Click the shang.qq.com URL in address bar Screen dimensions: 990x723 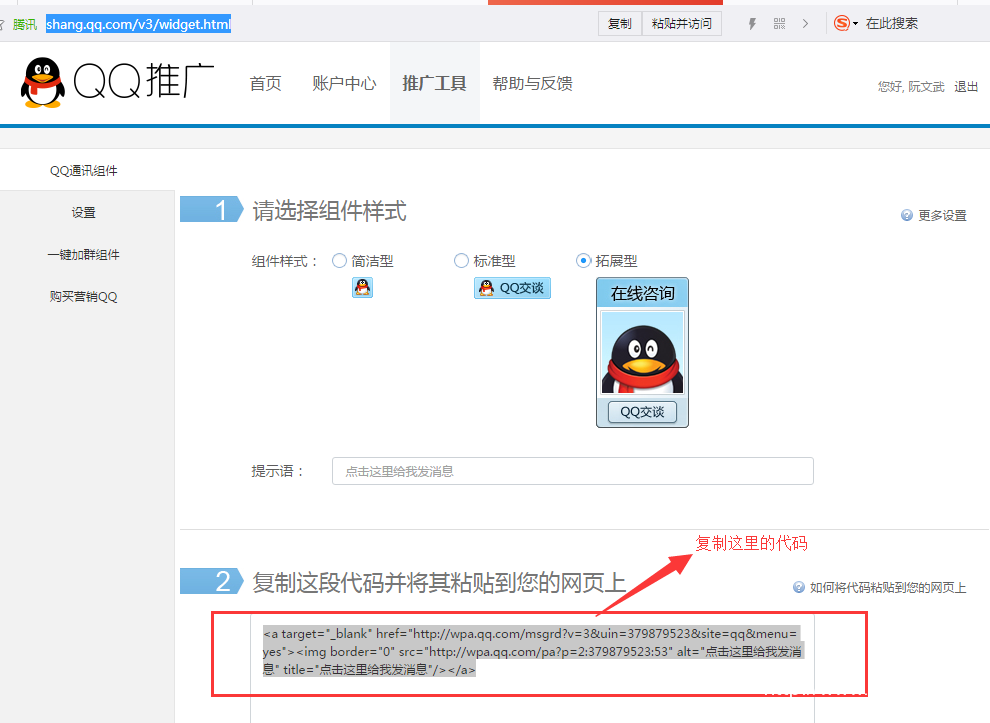[138, 24]
